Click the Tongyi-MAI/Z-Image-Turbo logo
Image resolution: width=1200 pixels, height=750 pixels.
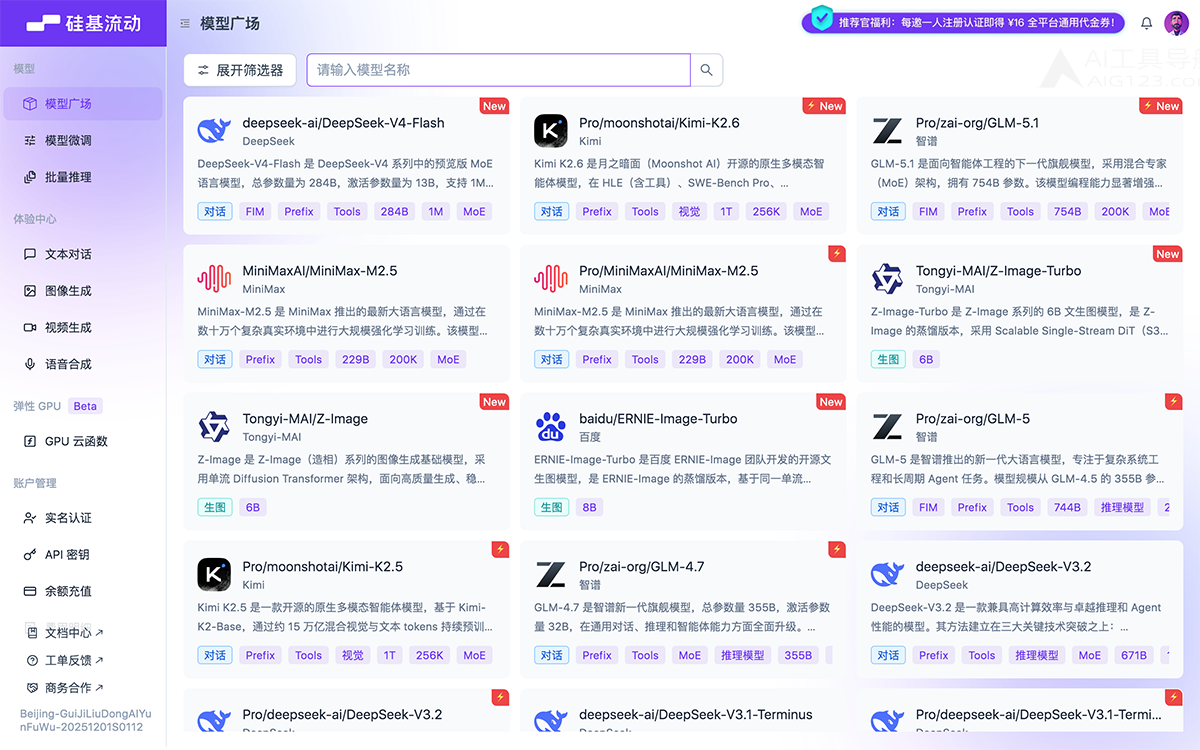(x=887, y=279)
